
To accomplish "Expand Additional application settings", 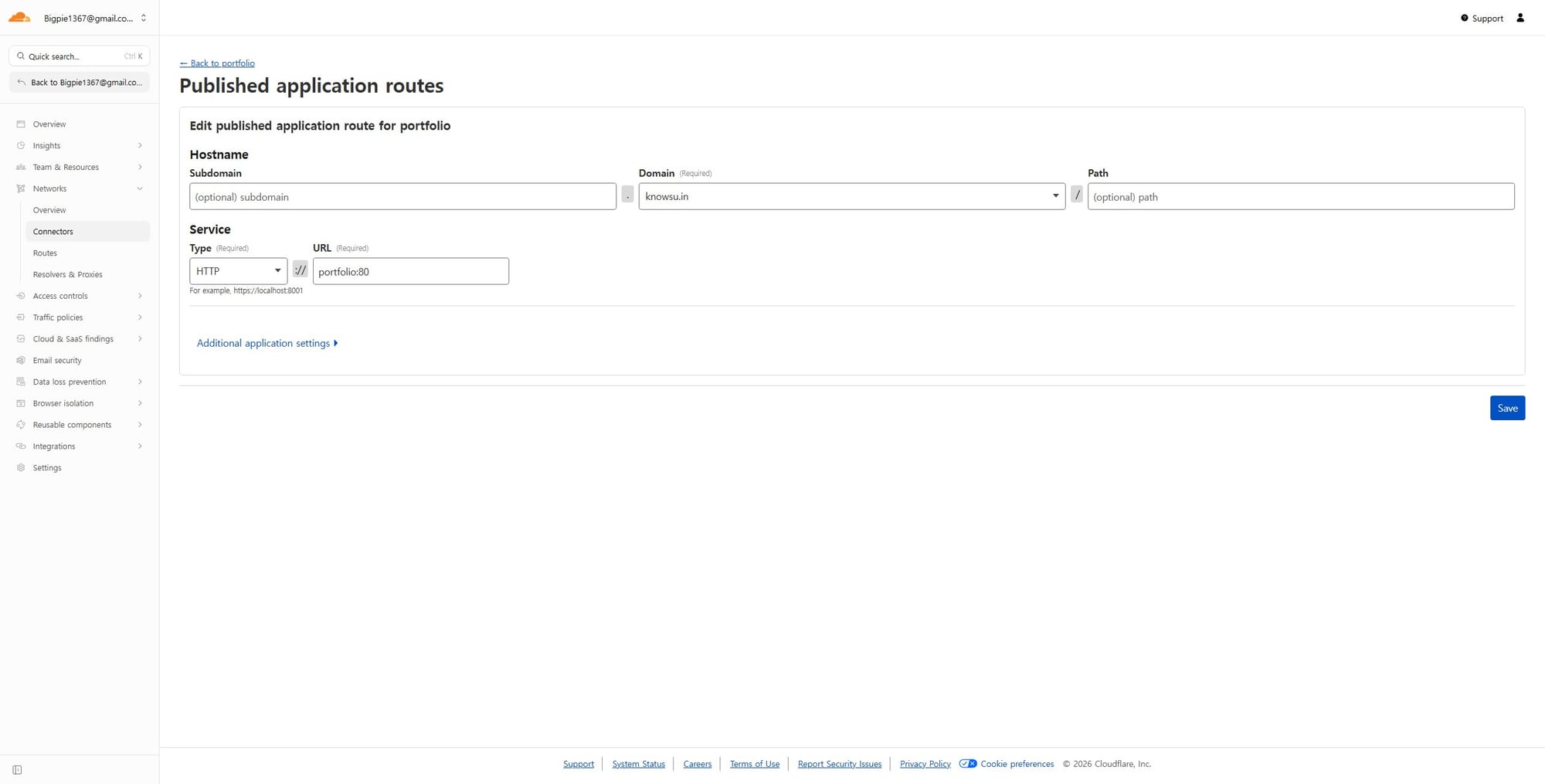I will [x=267, y=343].
